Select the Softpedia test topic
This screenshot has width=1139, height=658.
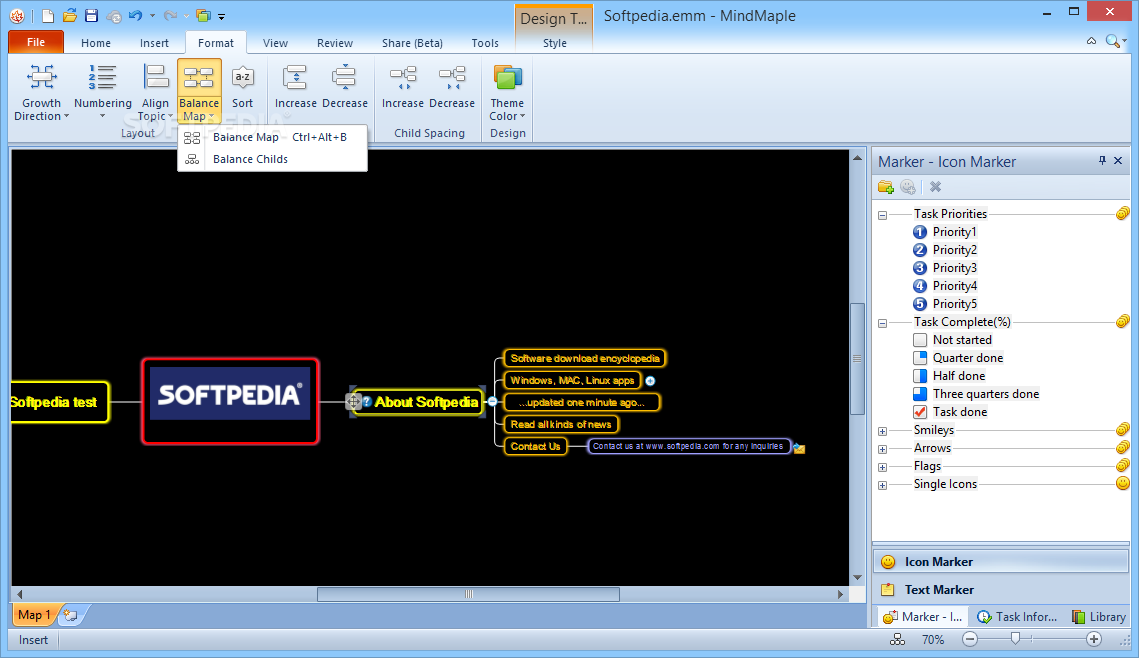(60, 402)
